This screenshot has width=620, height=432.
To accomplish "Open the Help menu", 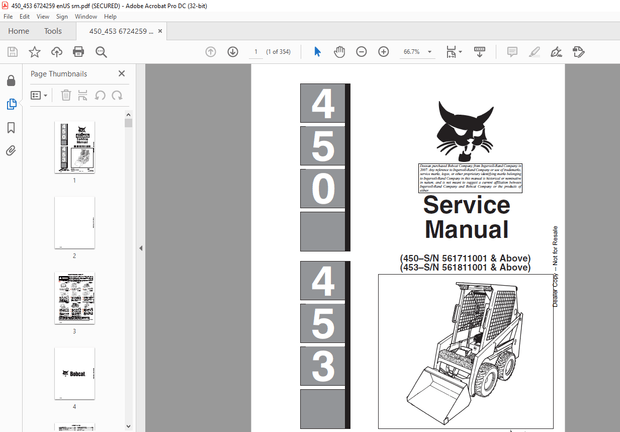I will pos(110,17).
